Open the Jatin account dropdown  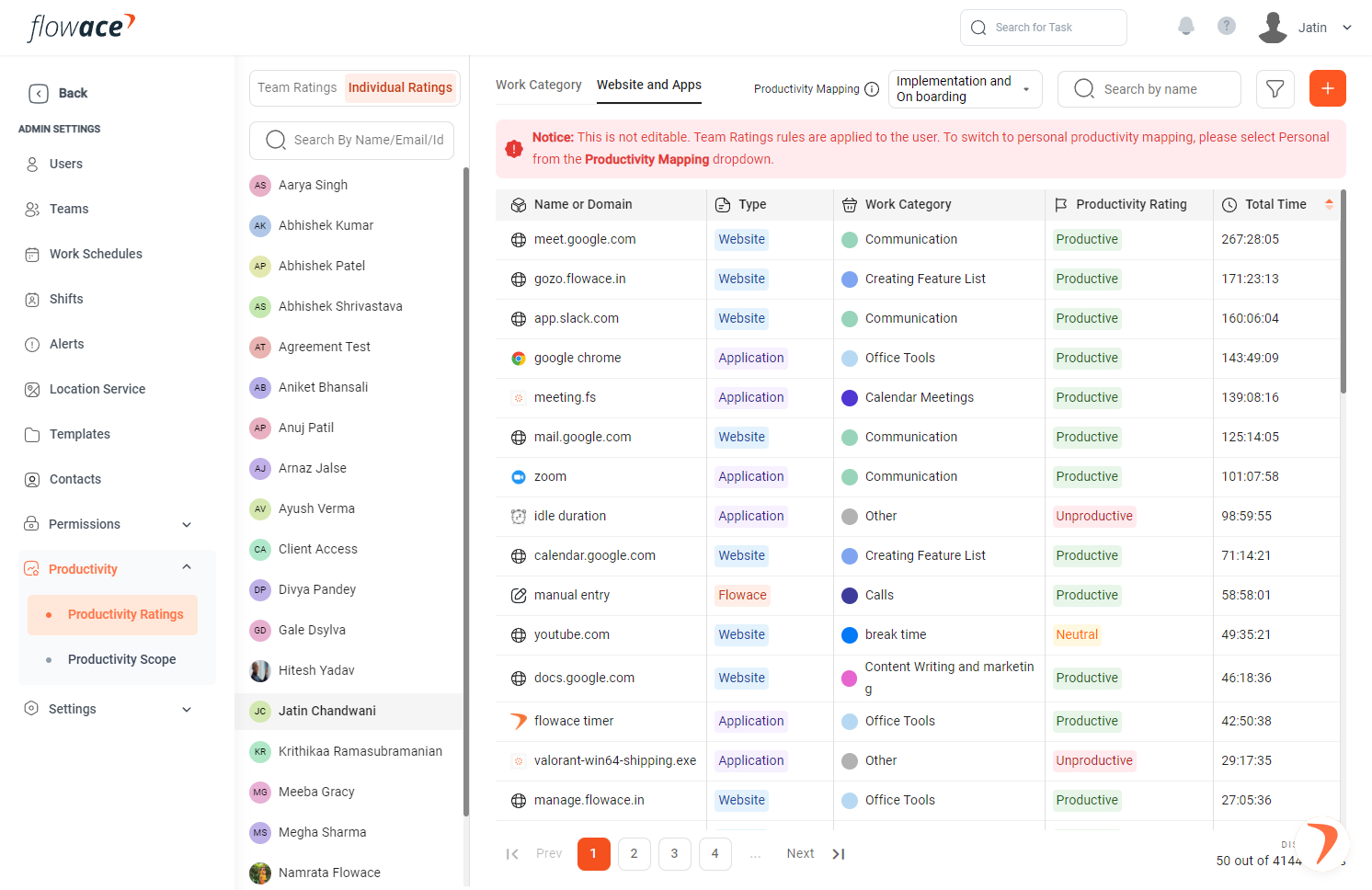tap(1347, 28)
